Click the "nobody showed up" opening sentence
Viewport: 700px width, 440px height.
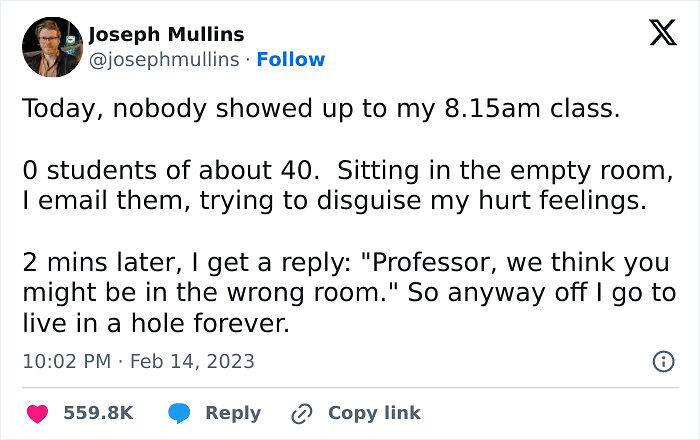321,110
